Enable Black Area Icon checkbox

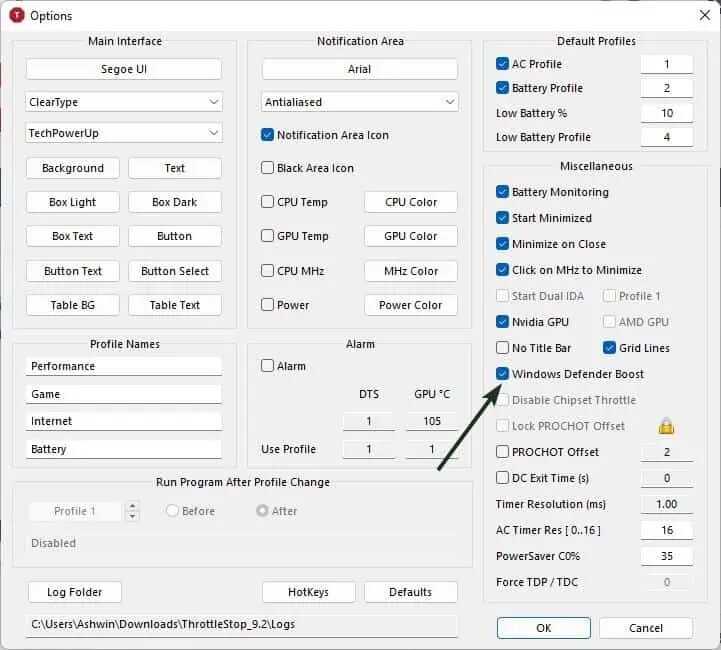(267, 168)
